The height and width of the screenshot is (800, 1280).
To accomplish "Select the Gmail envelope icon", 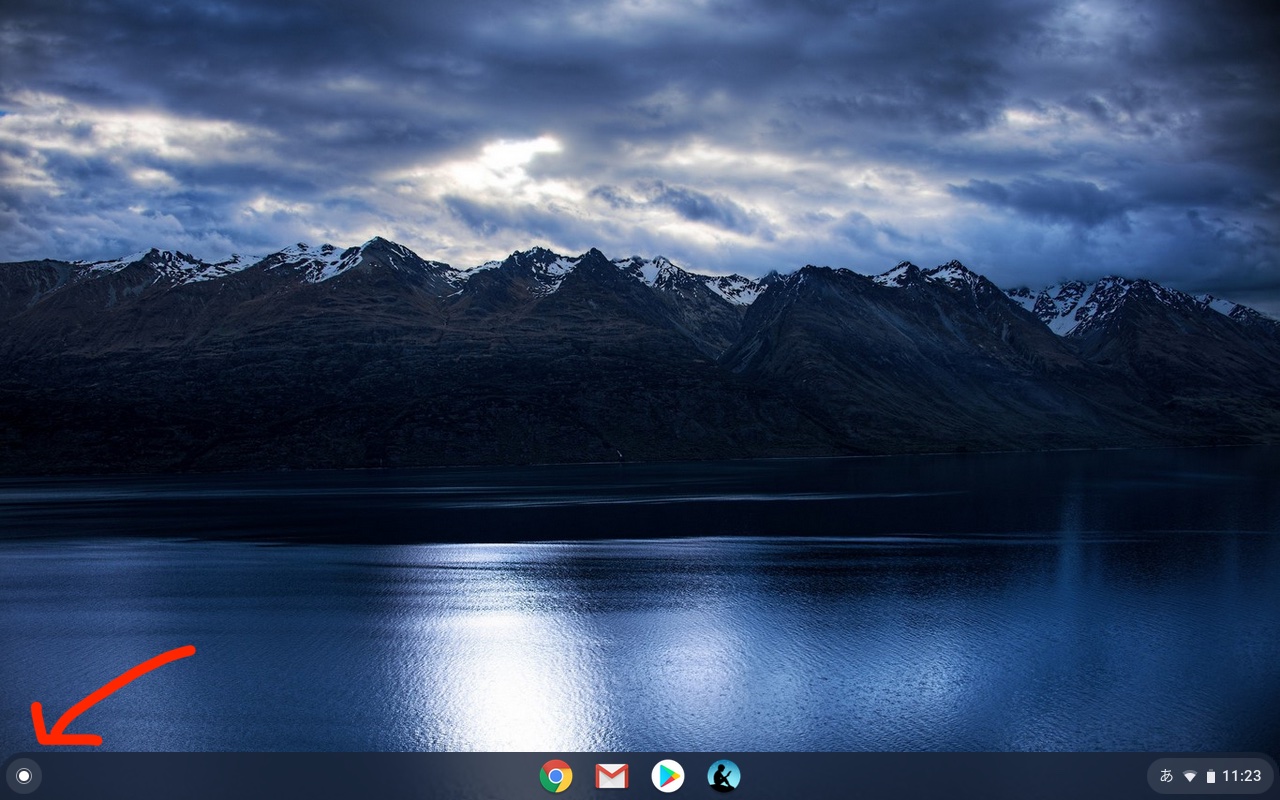I will pyautogui.click(x=612, y=776).
